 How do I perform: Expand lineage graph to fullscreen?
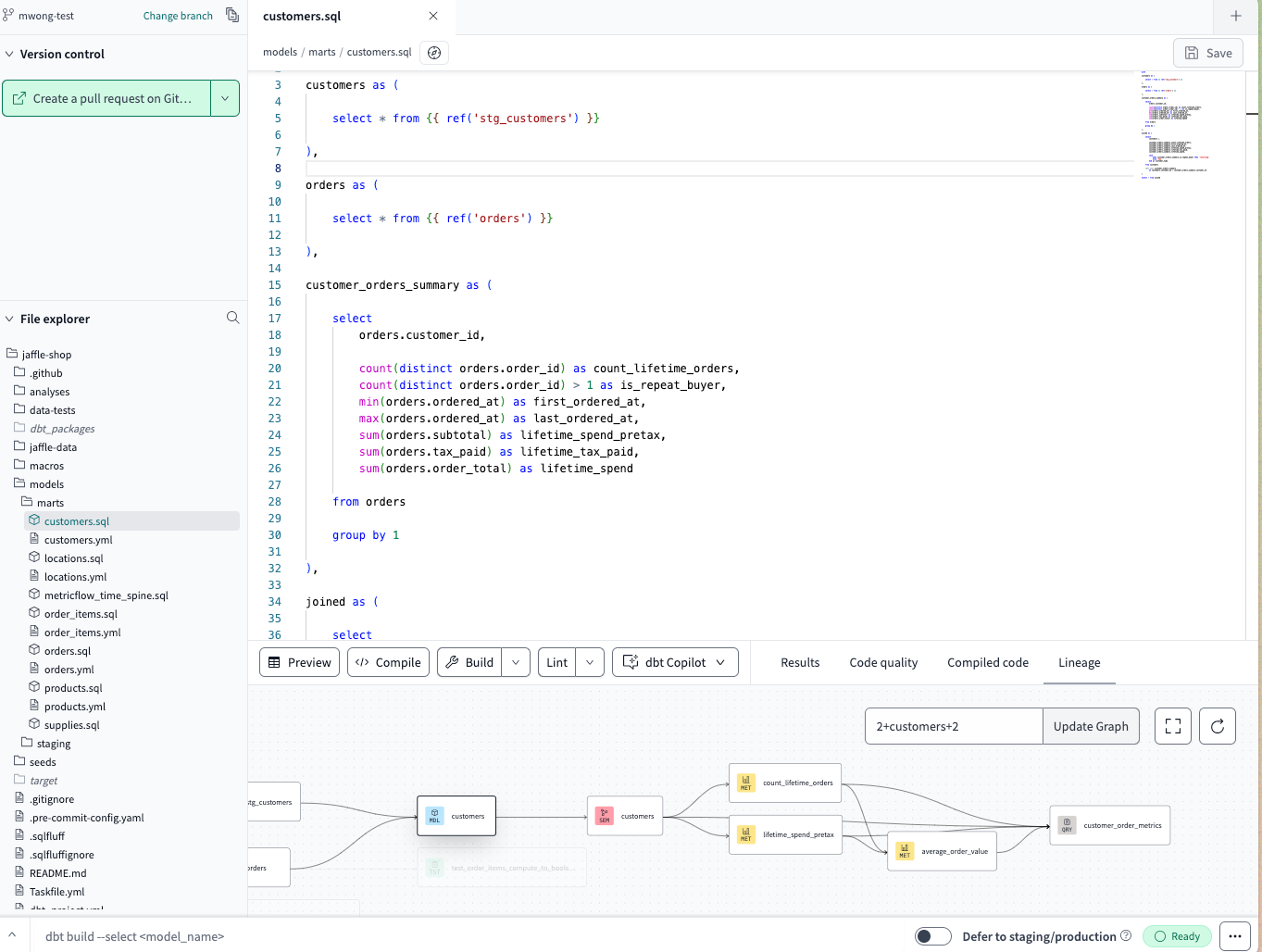click(1172, 726)
